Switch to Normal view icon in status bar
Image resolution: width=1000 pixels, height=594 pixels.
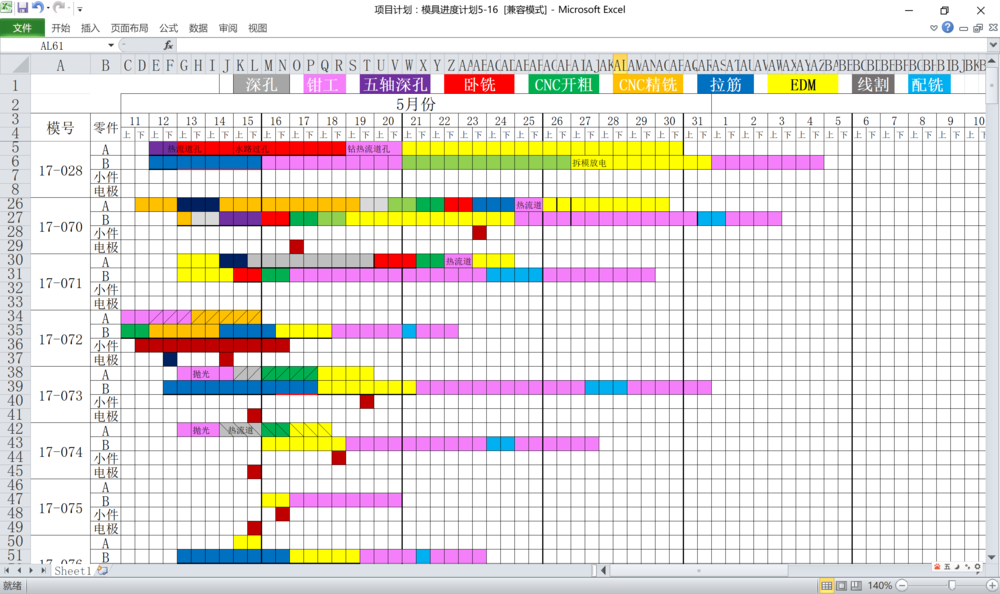(826, 586)
